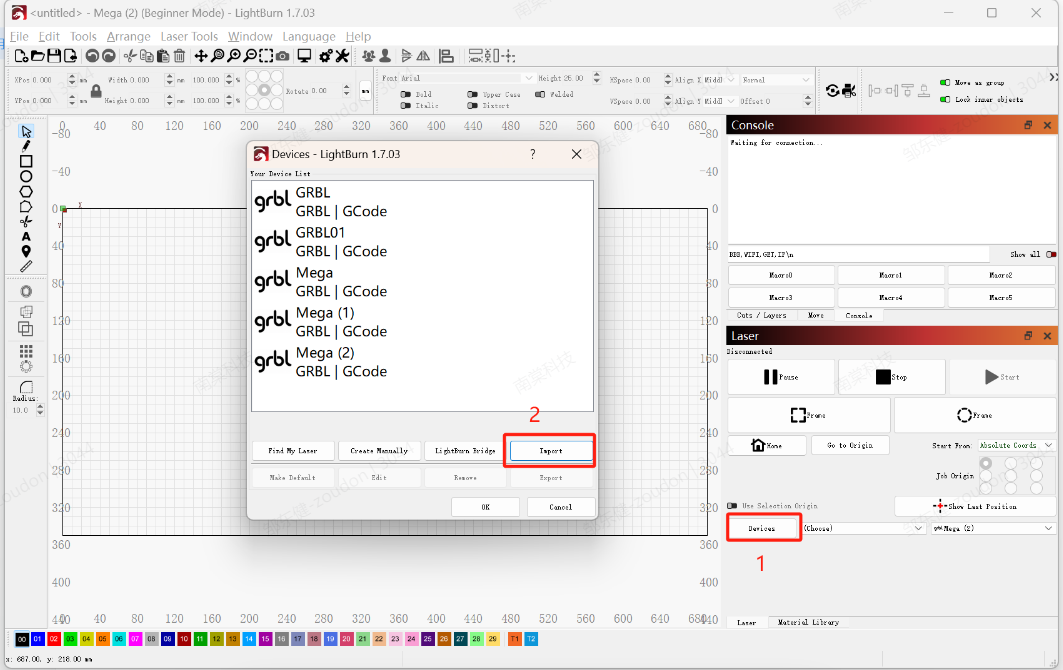Click the Go to Origin button
The height and width of the screenshot is (670, 1063).
(850, 446)
